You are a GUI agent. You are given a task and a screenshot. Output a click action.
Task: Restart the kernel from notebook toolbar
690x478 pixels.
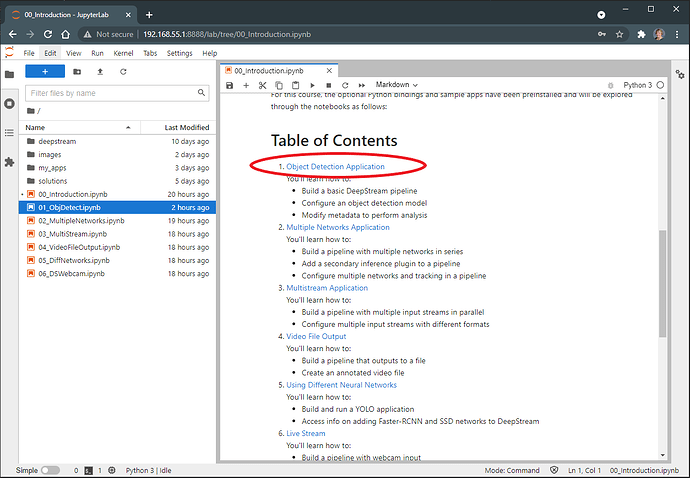click(344, 85)
